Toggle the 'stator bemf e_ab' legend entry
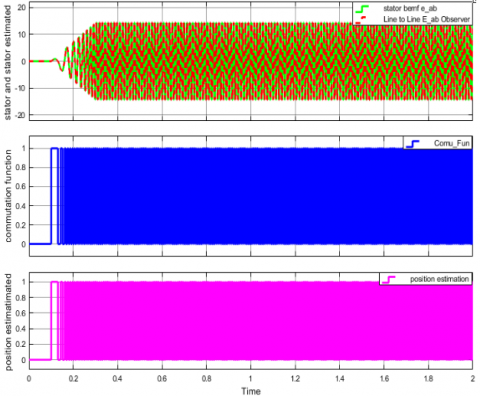Viewport: 480px width, 396px height. coord(410,8)
